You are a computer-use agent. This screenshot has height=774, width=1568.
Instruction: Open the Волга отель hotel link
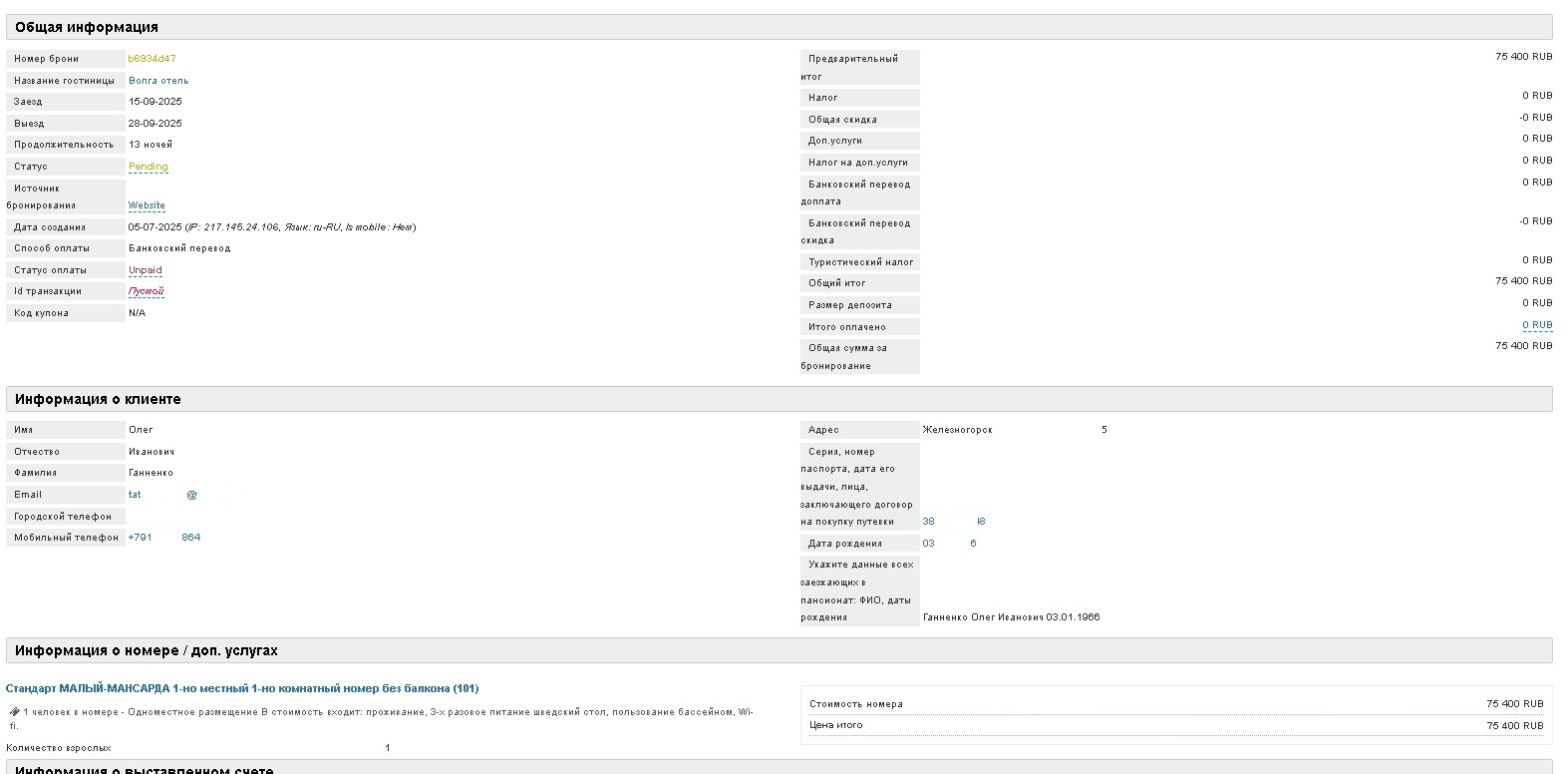pos(157,81)
